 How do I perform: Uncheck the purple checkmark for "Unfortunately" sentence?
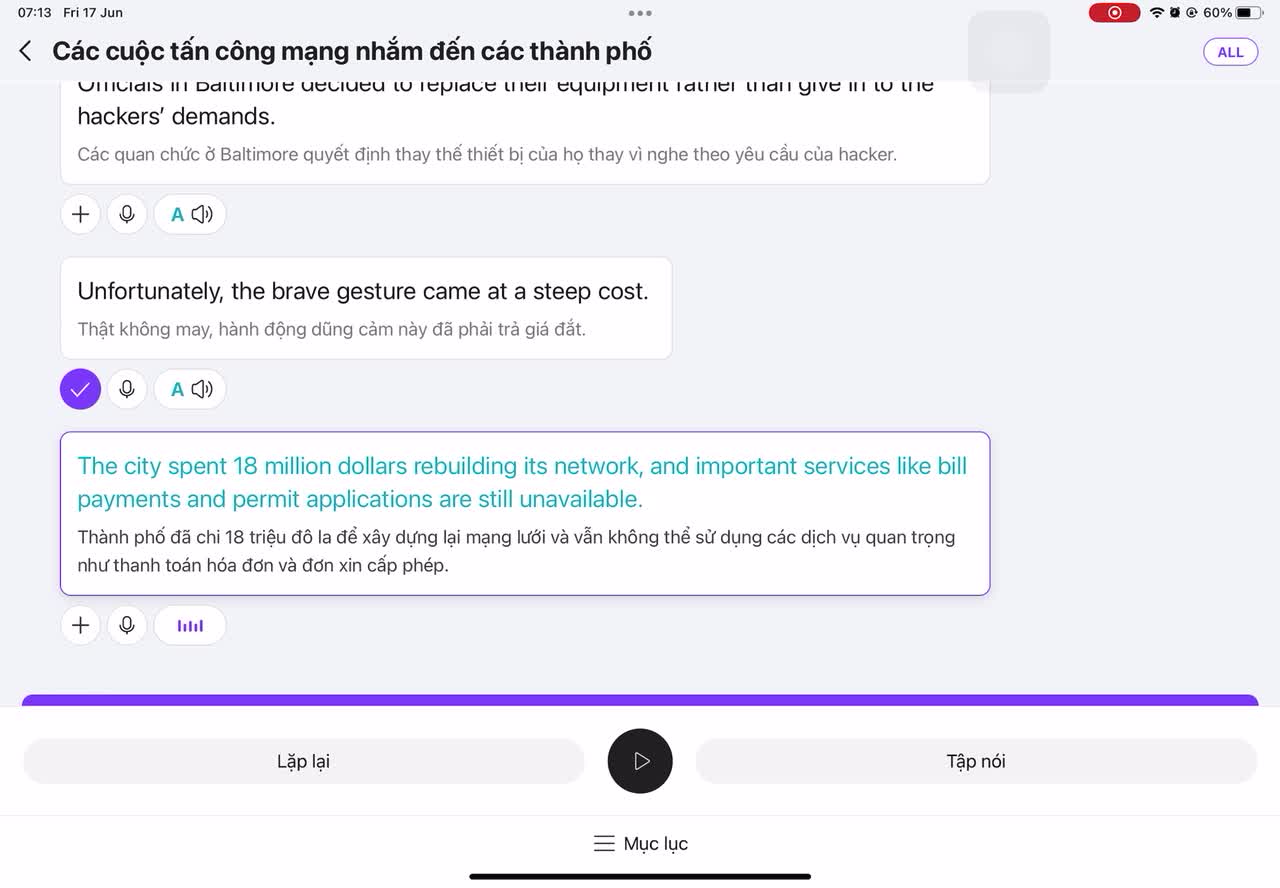[81, 389]
